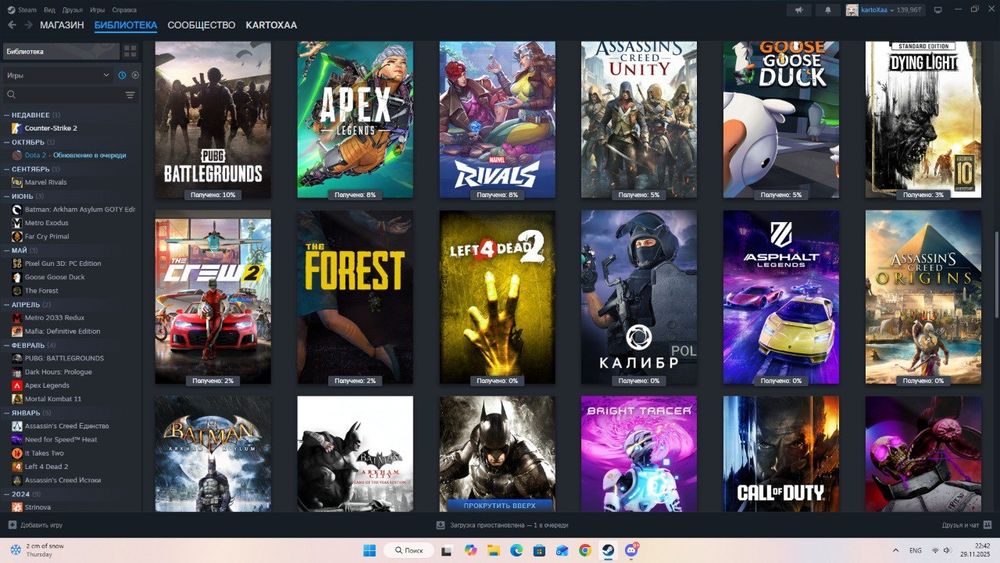Collapse the ЯНВАРЬ section
Screen dimensions: 1000x563
pyautogui.click(x=7, y=413)
